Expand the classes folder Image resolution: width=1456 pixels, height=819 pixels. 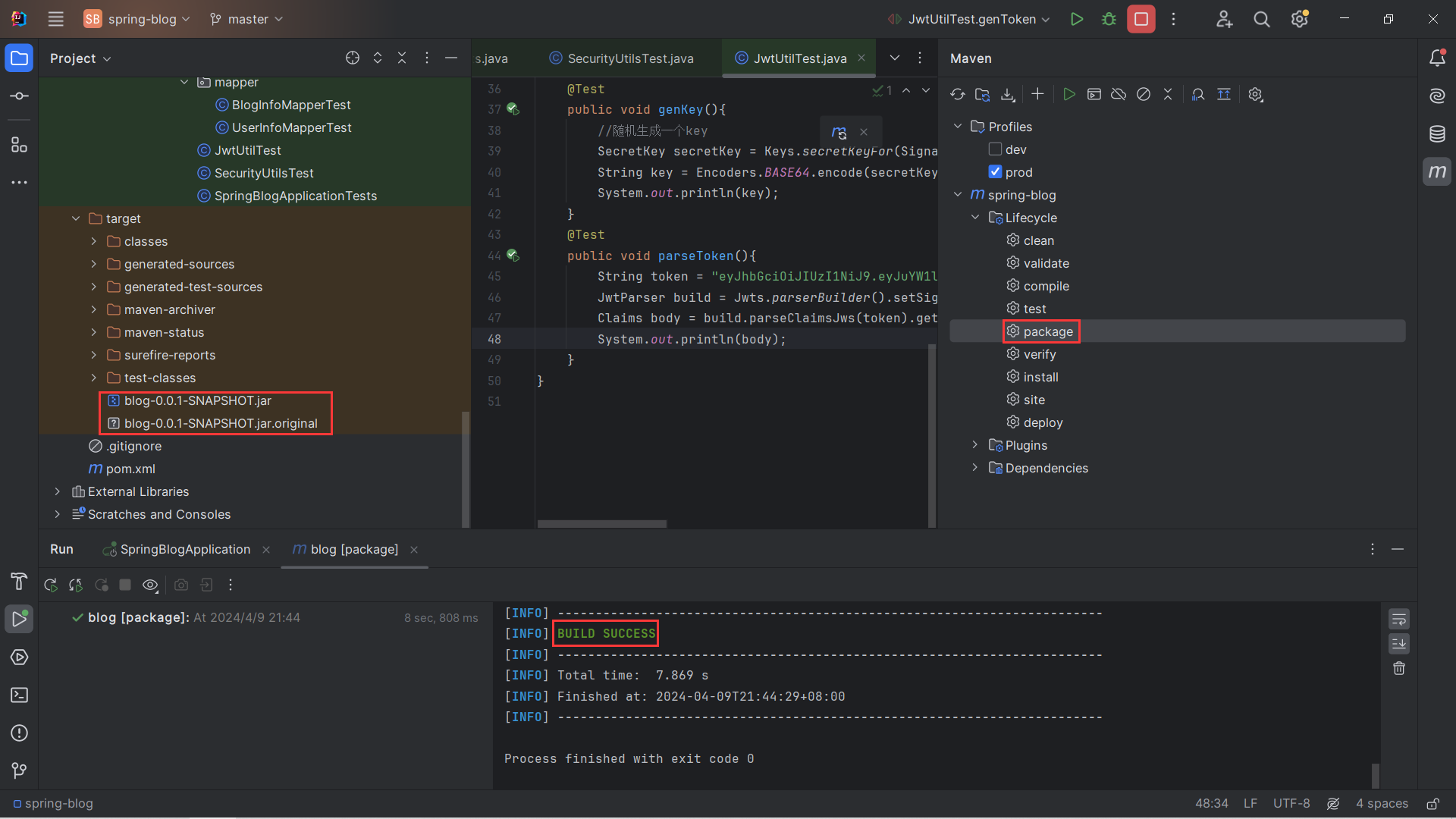(94, 241)
